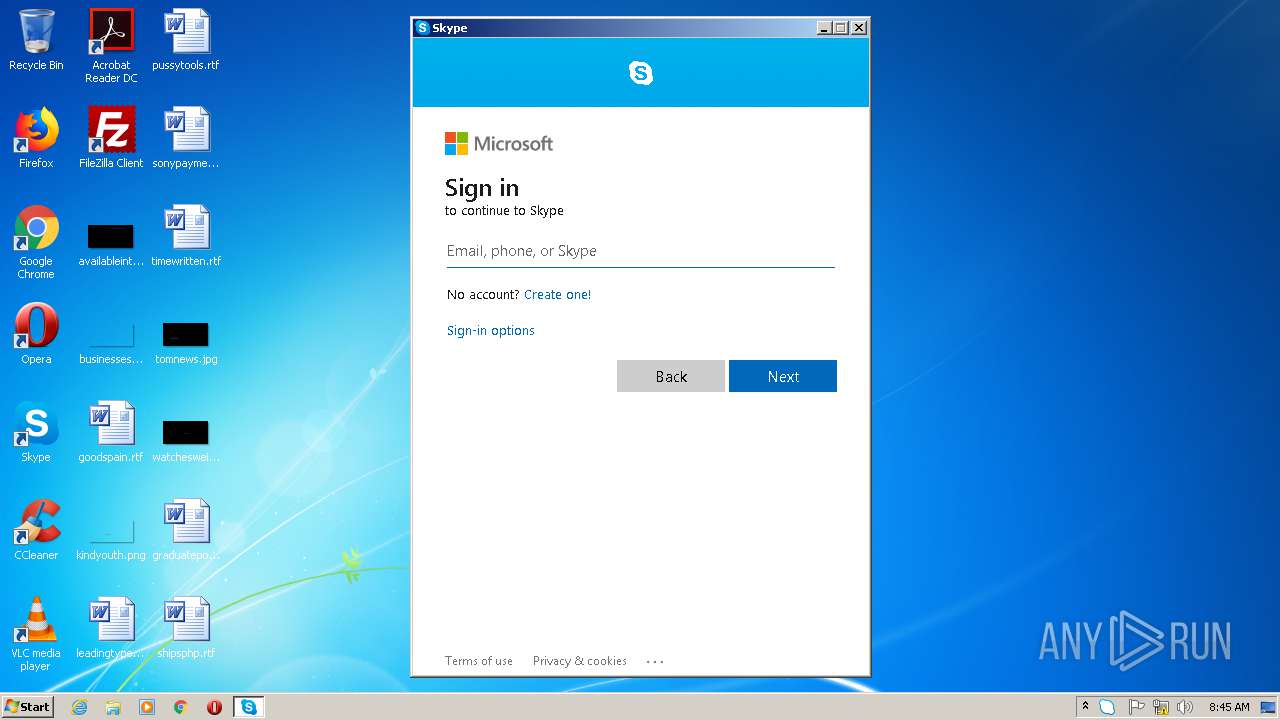Maximize the Skype window
This screenshot has height=720, width=1280.
[x=841, y=28]
